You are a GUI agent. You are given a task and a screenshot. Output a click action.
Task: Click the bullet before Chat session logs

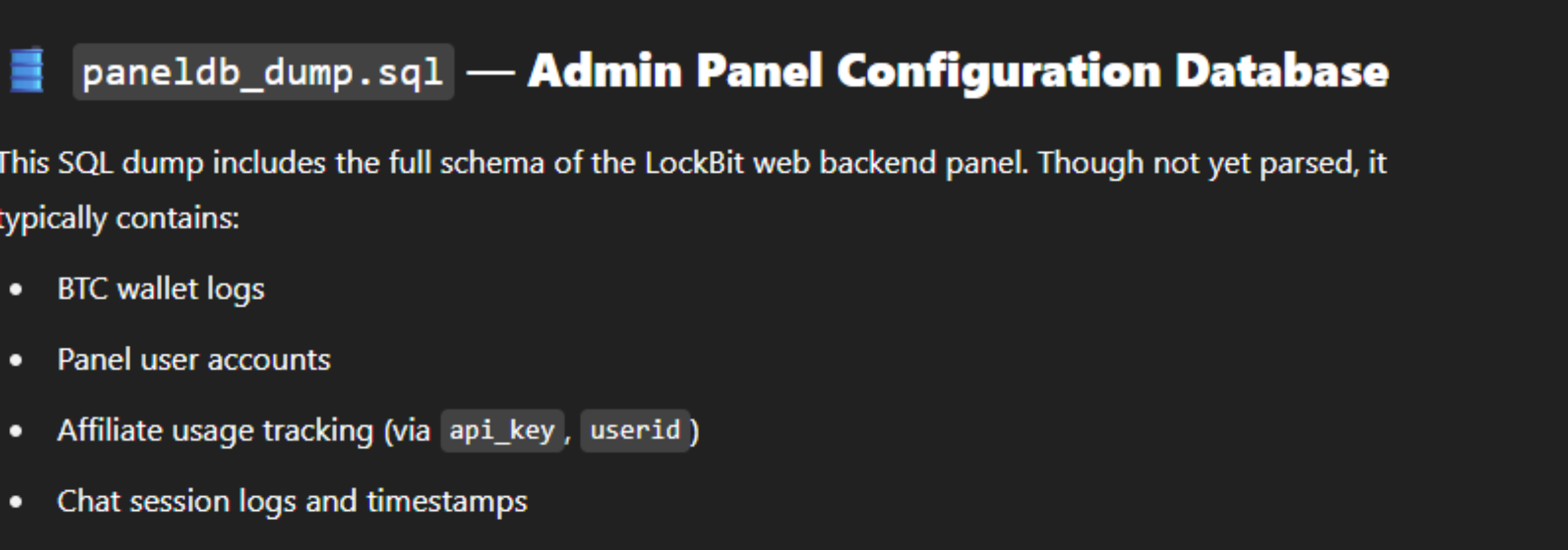pos(16,502)
